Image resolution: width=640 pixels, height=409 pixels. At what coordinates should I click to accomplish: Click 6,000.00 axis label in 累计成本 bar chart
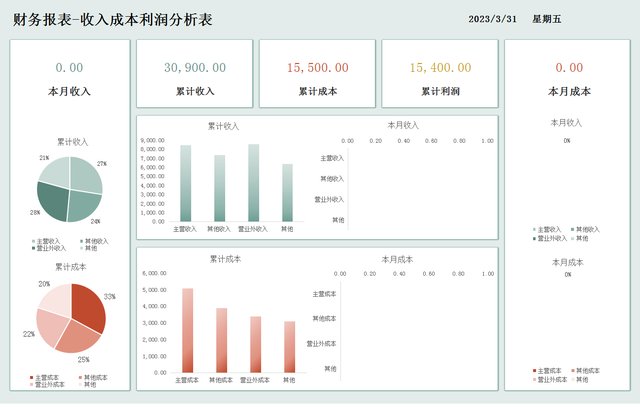point(154,273)
